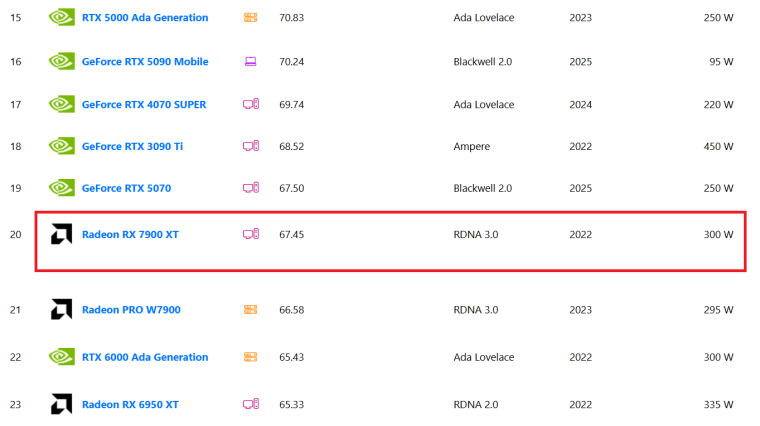Click 250 W in RTX 5000 Ada row

pyautogui.click(x=718, y=18)
